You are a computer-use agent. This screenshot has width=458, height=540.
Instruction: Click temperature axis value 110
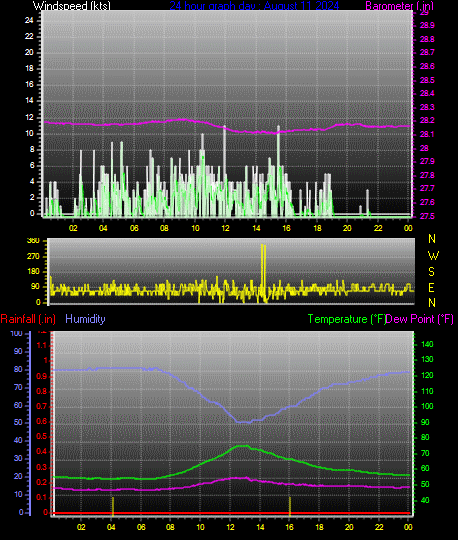click(427, 391)
